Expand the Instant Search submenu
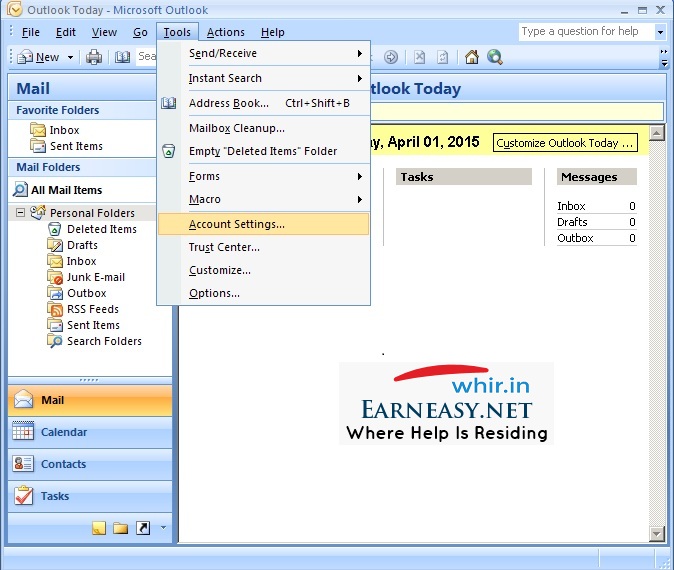 (x=360, y=78)
